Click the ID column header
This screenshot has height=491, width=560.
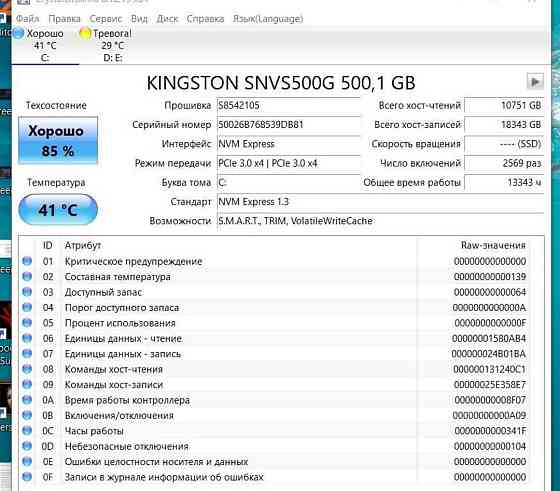48,245
